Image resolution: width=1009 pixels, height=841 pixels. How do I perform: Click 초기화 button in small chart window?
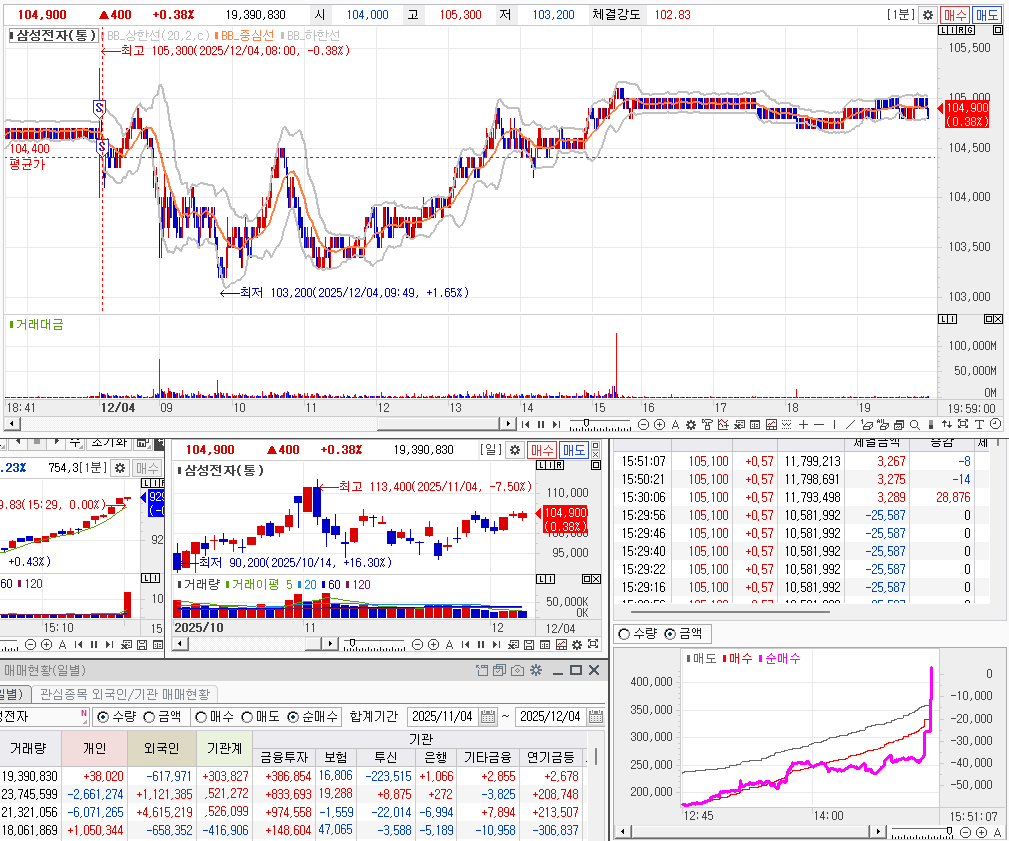tap(109, 443)
